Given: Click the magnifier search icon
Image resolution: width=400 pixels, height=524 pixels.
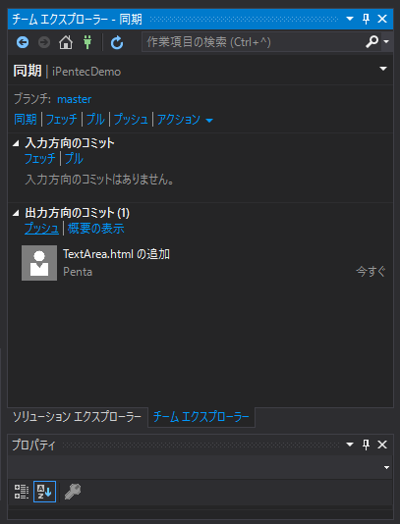Looking at the screenshot, I should (x=372, y=42).
